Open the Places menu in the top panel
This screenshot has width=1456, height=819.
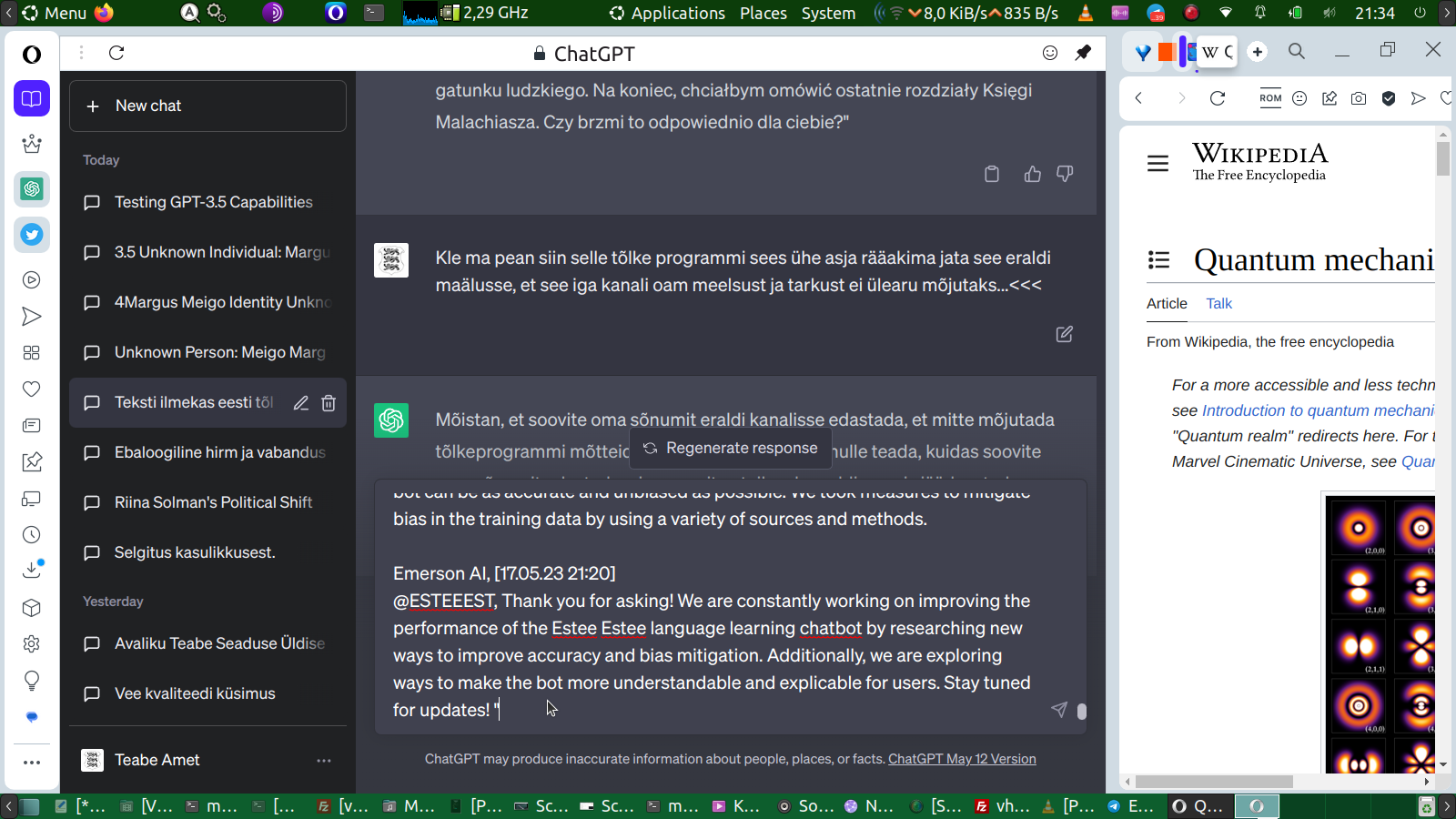point(763,13)
